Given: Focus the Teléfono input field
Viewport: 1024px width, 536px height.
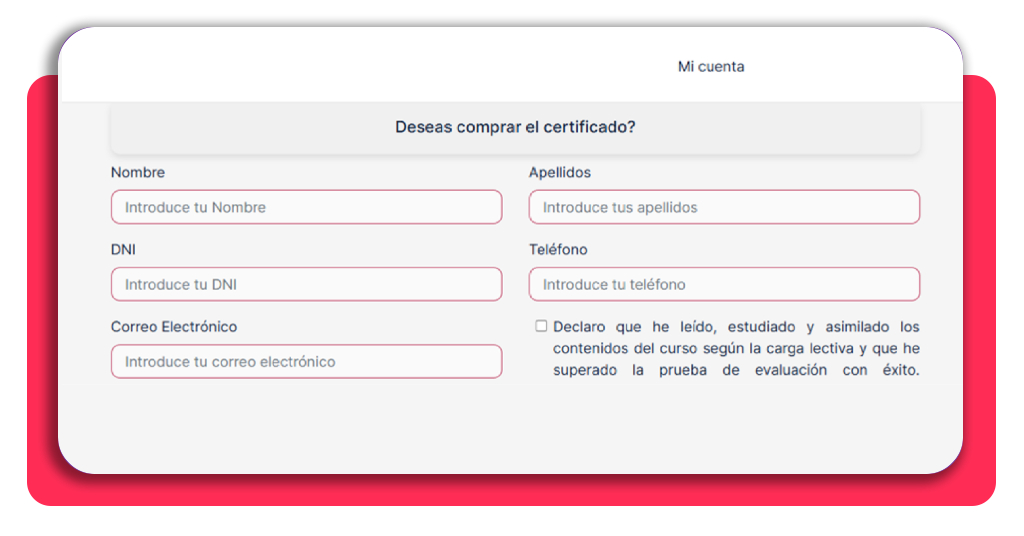Looking at the screenshot, I should point(724,284).
